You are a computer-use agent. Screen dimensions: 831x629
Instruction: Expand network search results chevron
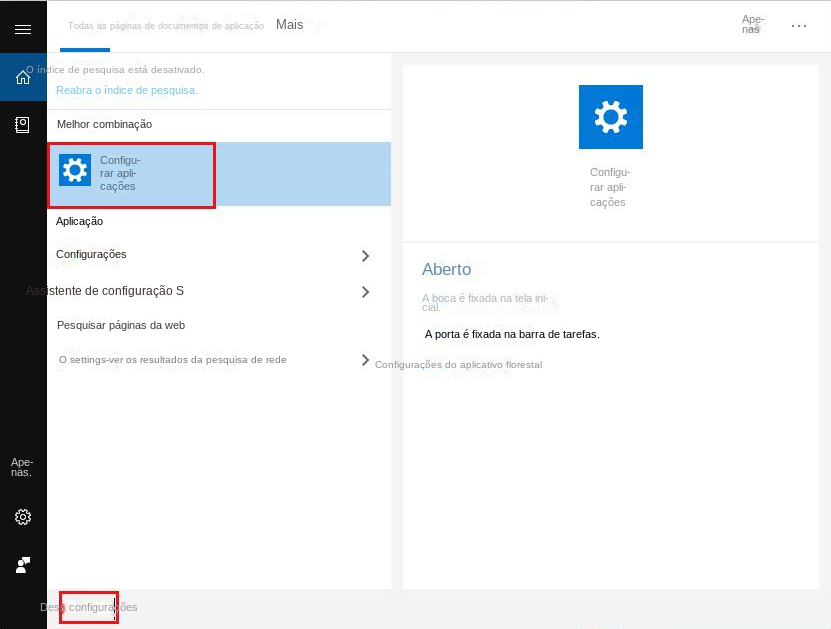[x=366, y=361]
